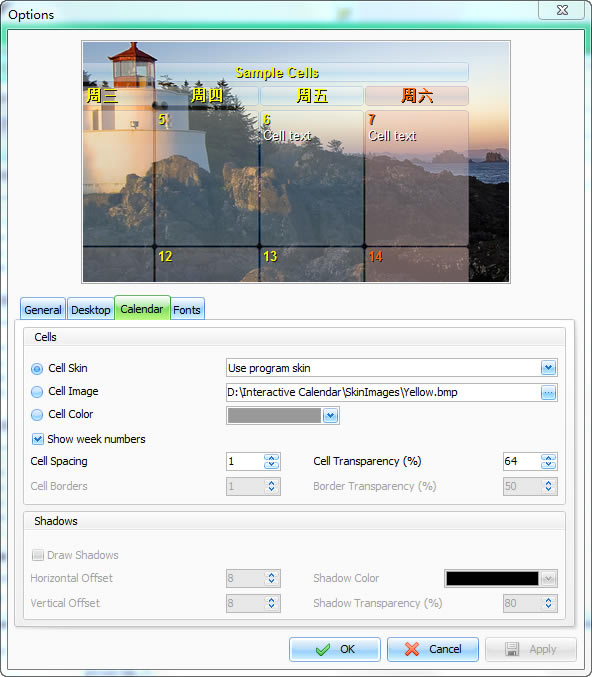The height and width of the screenshot is (677, 592).
Task: Click the Vertical Offset spinner arrows
Action: pyautogui.click(x=272, y=603)
